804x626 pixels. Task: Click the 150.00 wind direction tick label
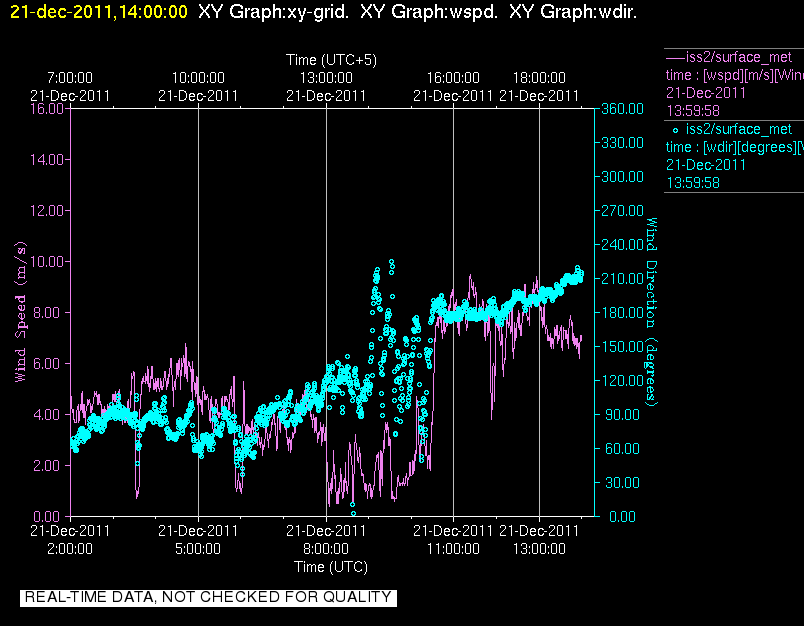[x=622, y=347]
